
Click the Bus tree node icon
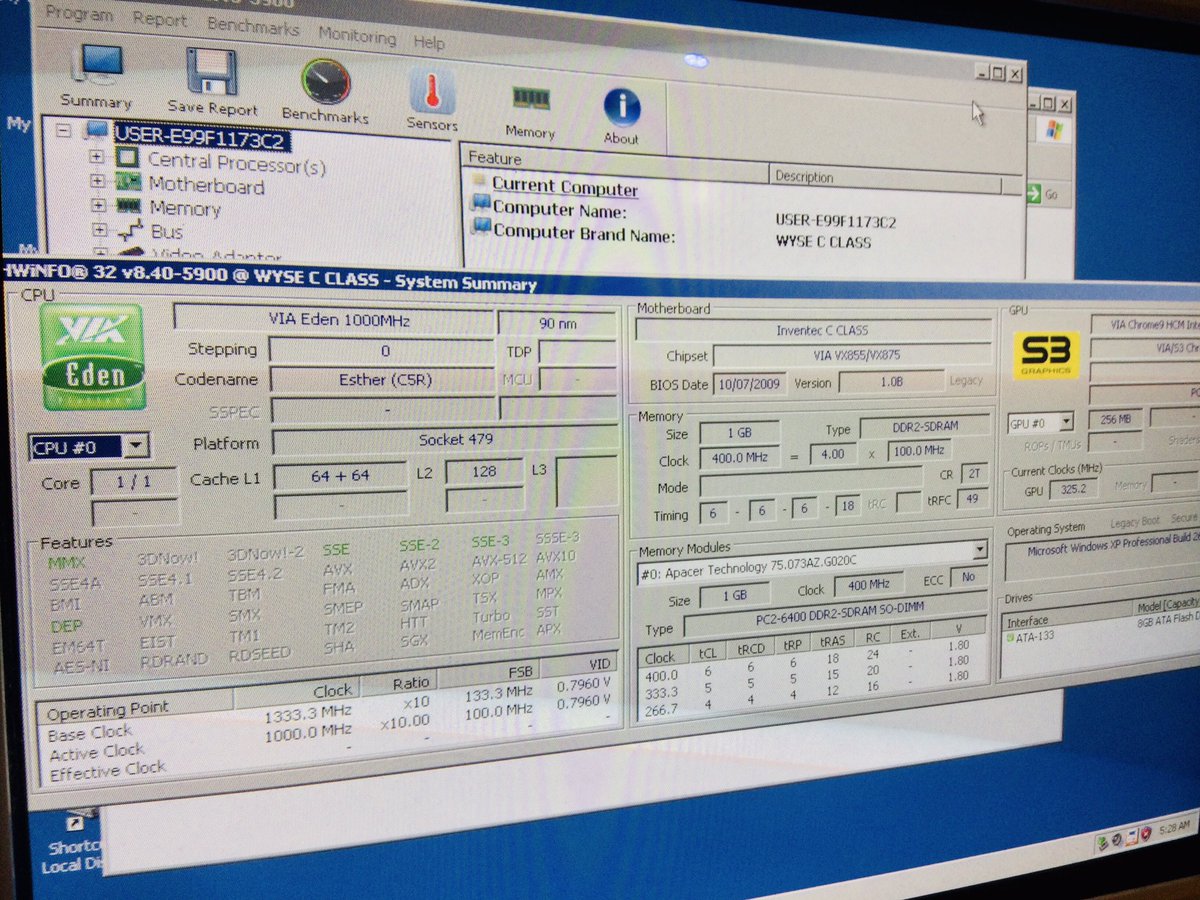pyautogui.click(x=130, y=230)
